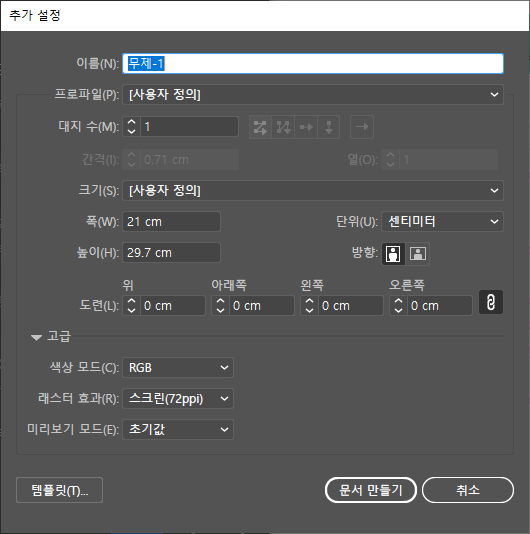Select the grid by row artboard arrangement icon
The width and height of the screenshot is (530, 534).
tap(260, 127)
